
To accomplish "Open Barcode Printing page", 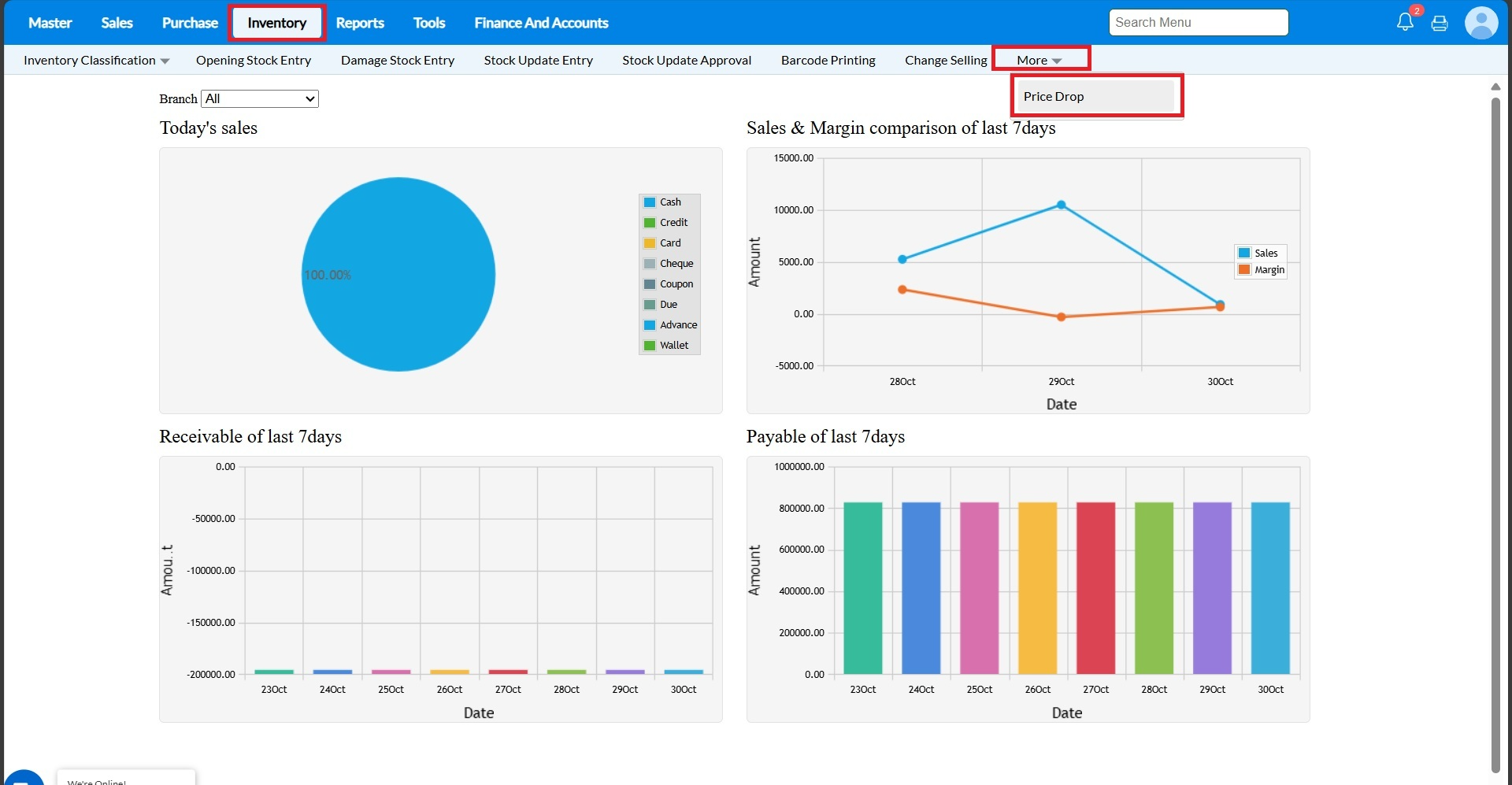I will click(x=828, y=61).
